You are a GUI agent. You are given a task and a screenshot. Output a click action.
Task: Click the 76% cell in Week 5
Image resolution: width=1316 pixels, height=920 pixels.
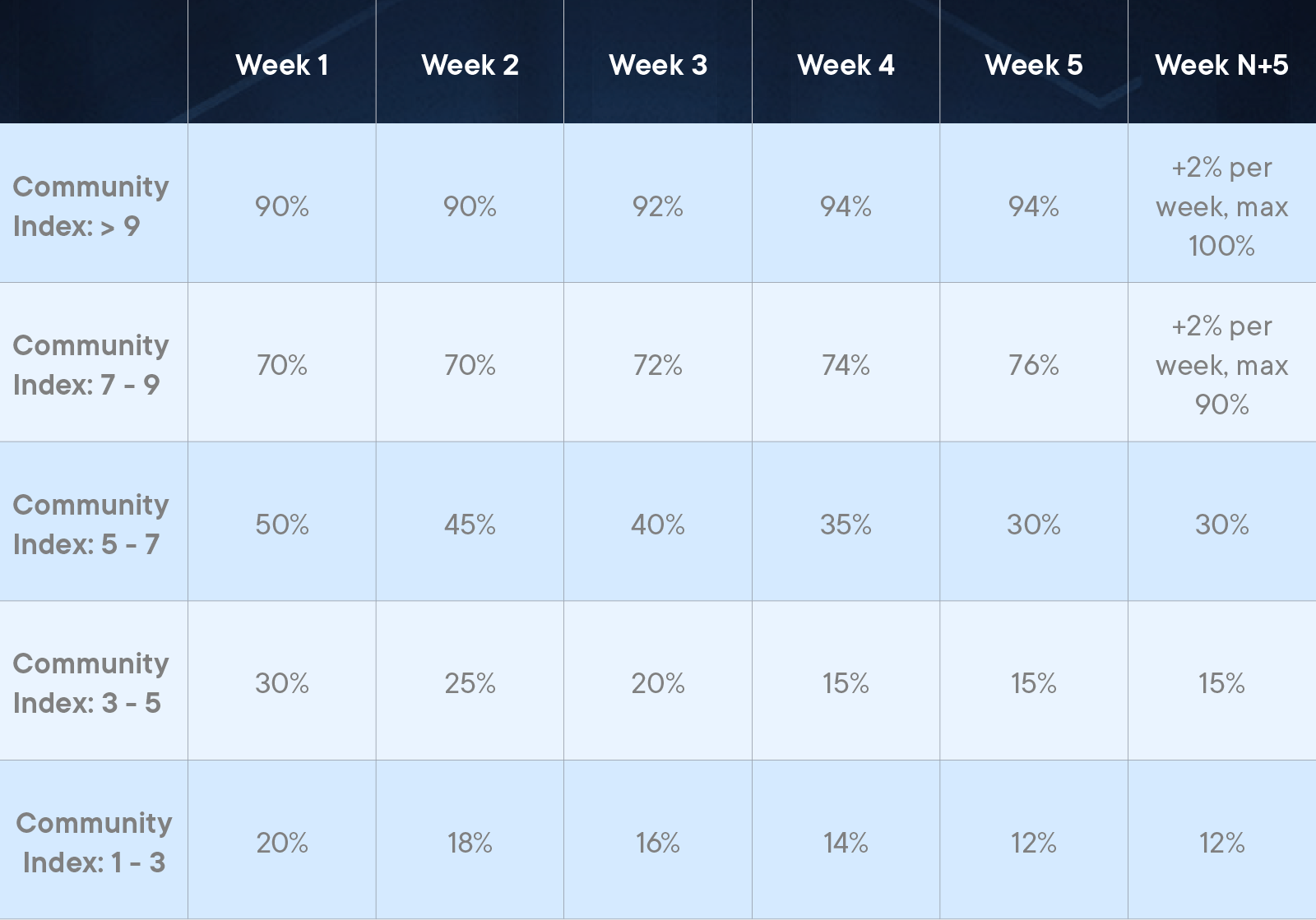click(x=1034, y=365)
